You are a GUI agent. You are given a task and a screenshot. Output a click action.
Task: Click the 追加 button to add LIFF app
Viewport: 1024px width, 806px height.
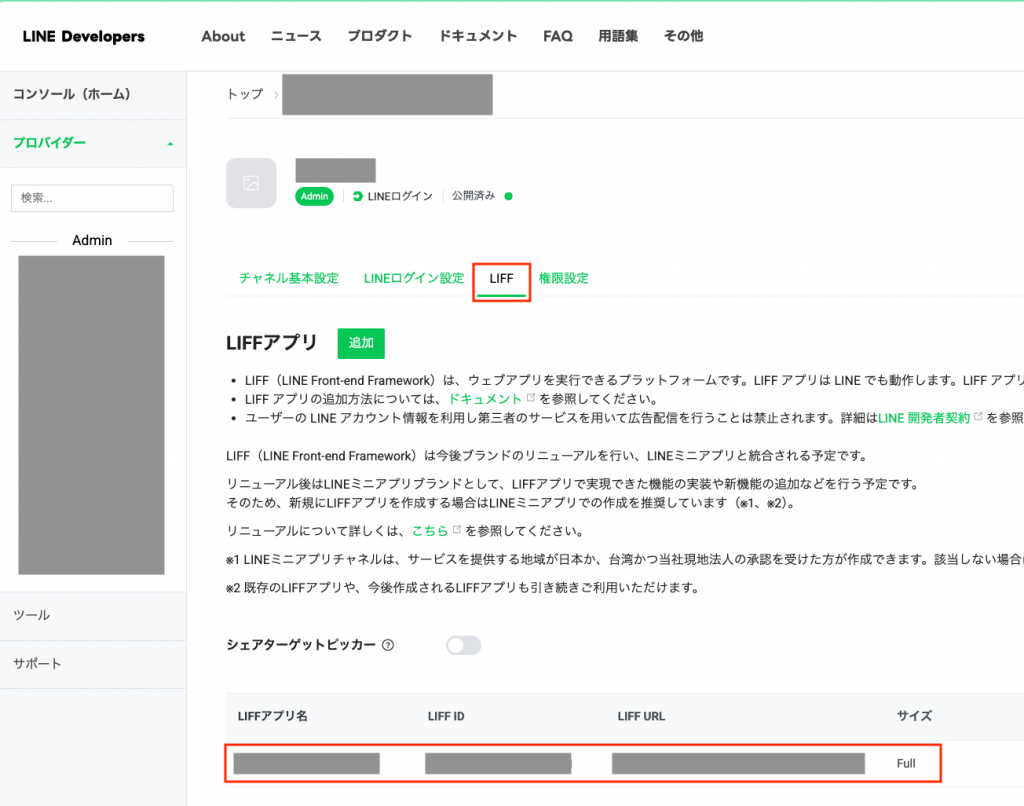[x=361, y=343]
